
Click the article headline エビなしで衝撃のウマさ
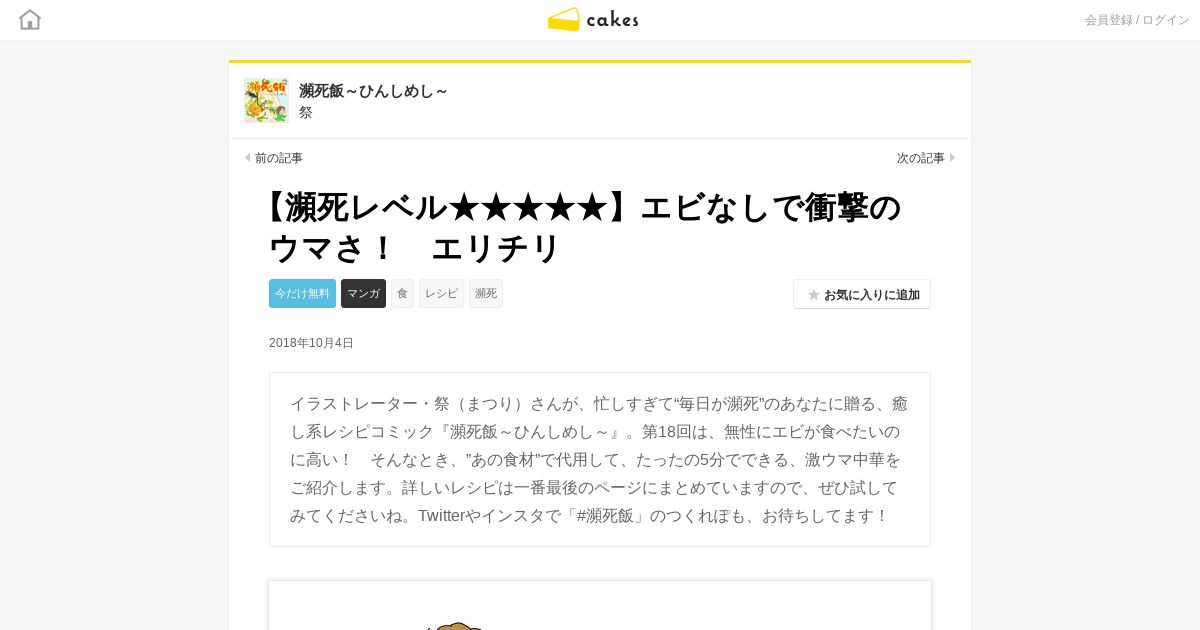coord(585,228)
